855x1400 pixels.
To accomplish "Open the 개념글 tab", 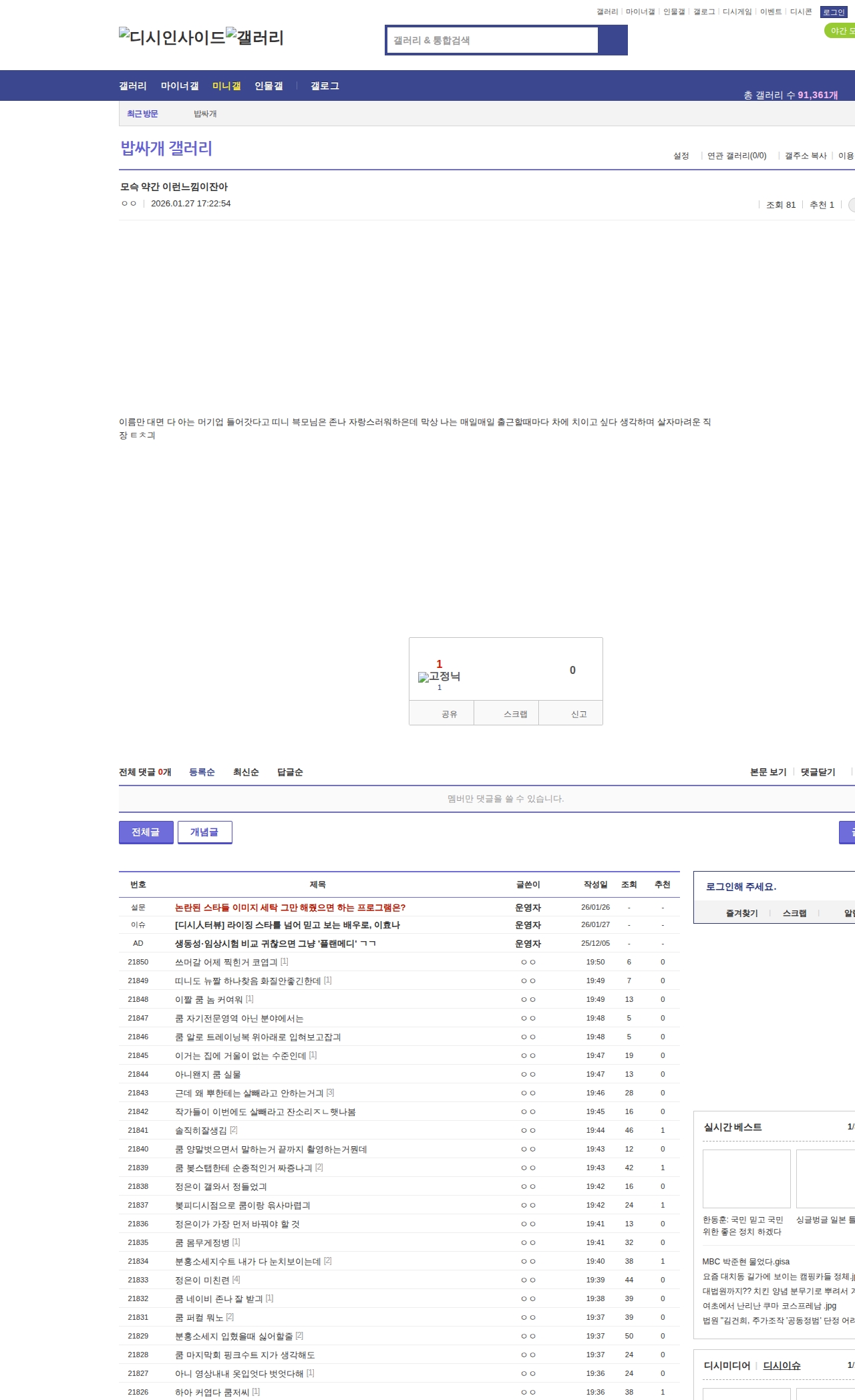I will (204, 832).
